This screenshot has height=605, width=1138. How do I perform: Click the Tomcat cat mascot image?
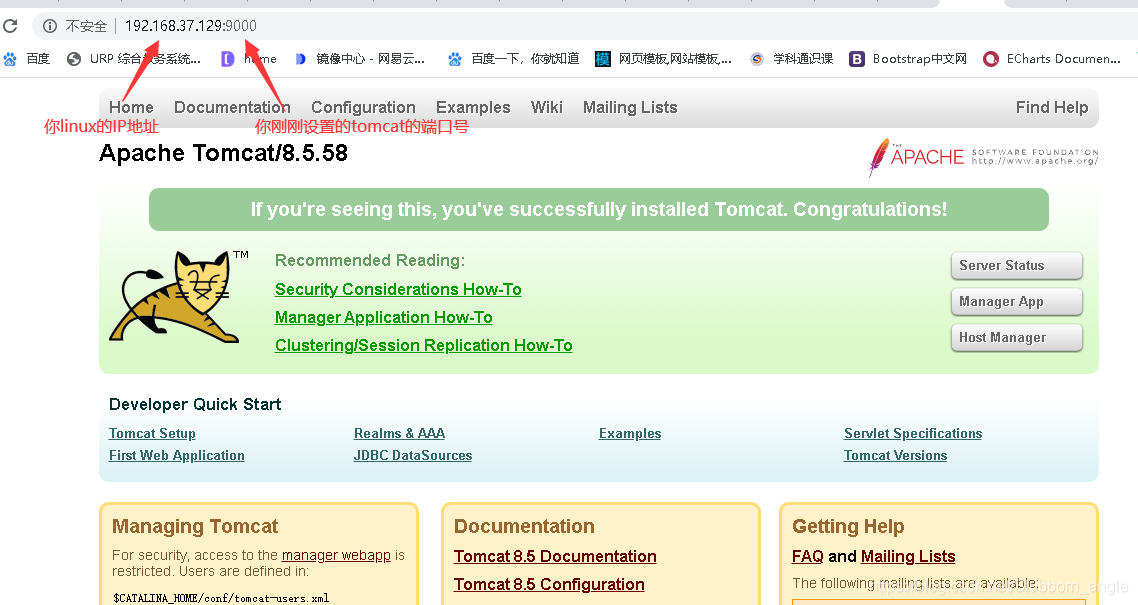point(178,297)
